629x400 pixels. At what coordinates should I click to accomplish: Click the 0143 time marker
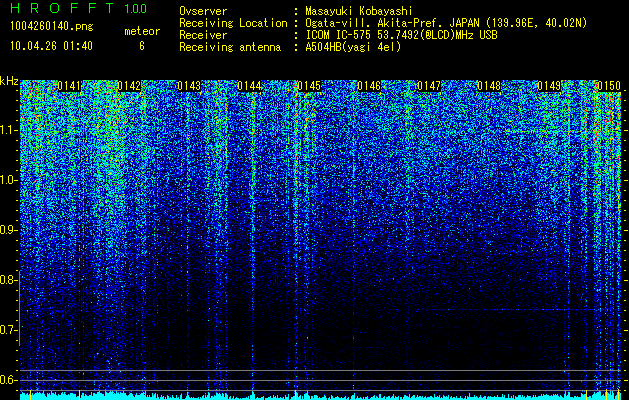pos(189,86)
